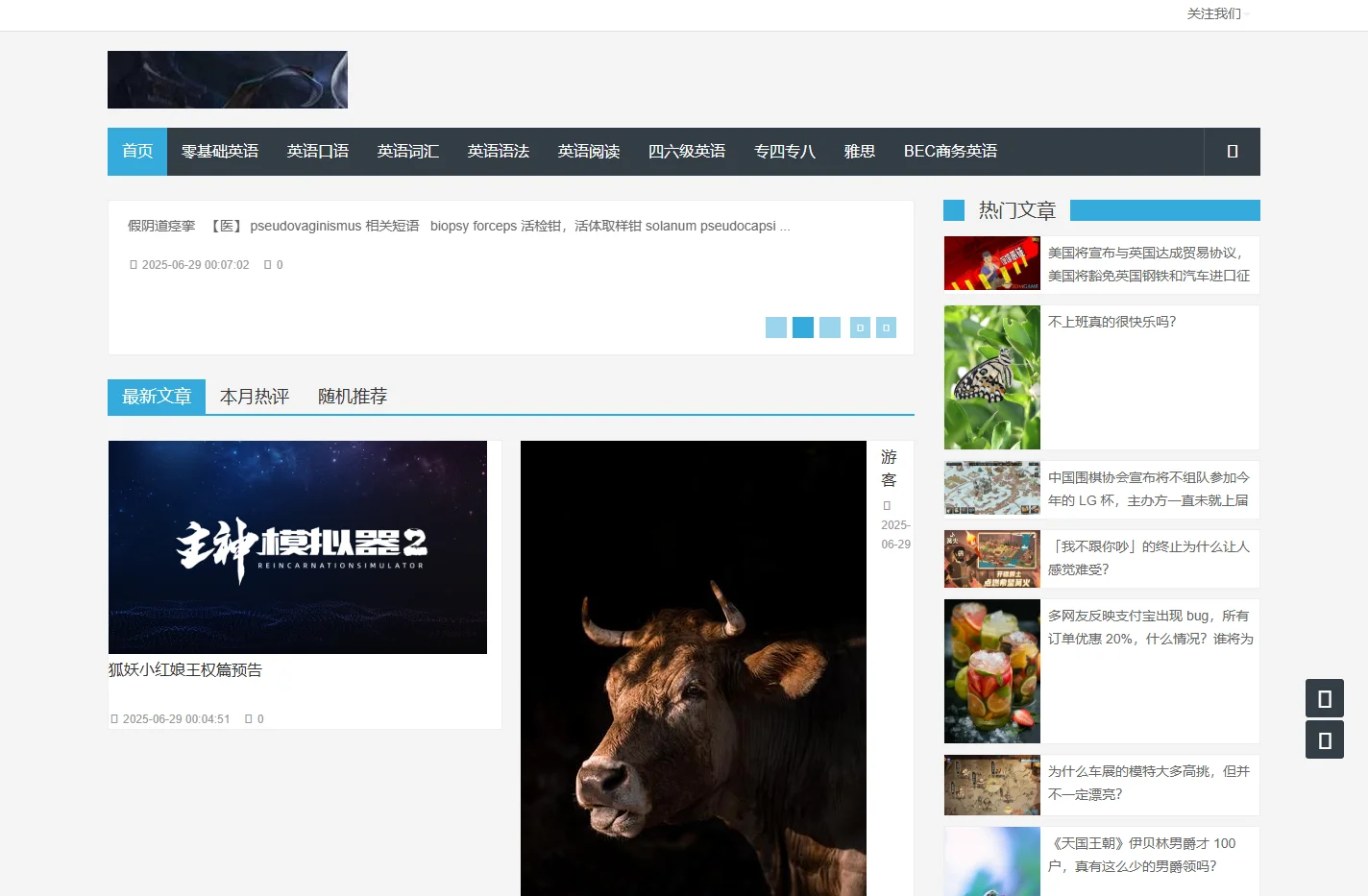
Task: Click the slider previous arrow button
Action: 860,327
